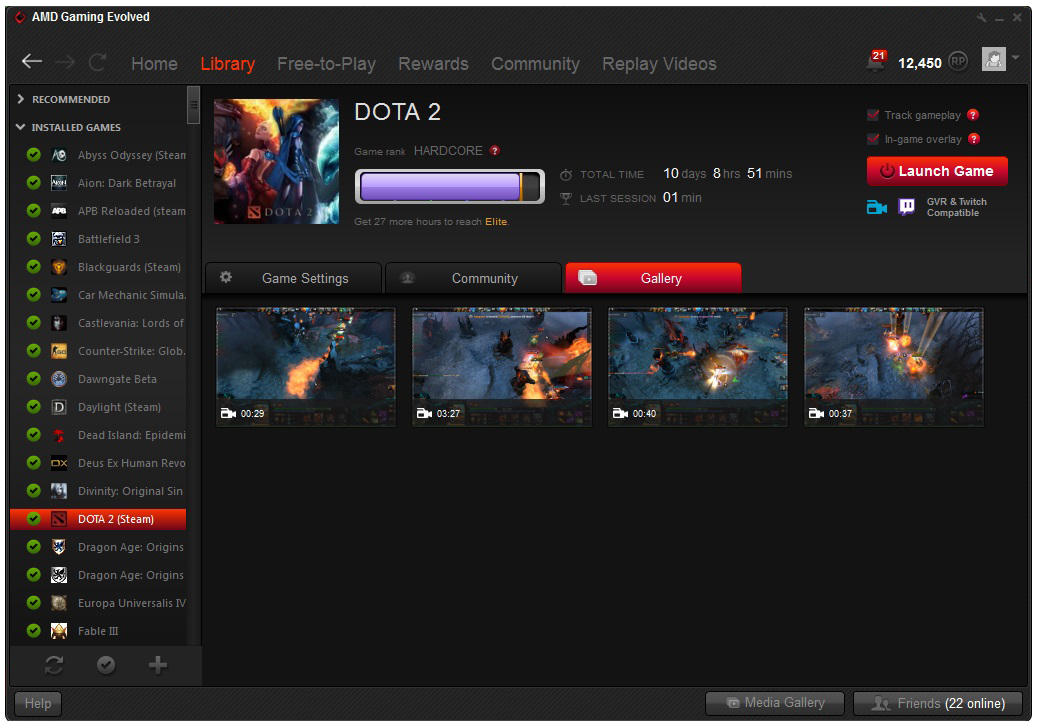Switch to the Game Settings tab
This screenshot has height=727, width=1037.
coord(292,278)
